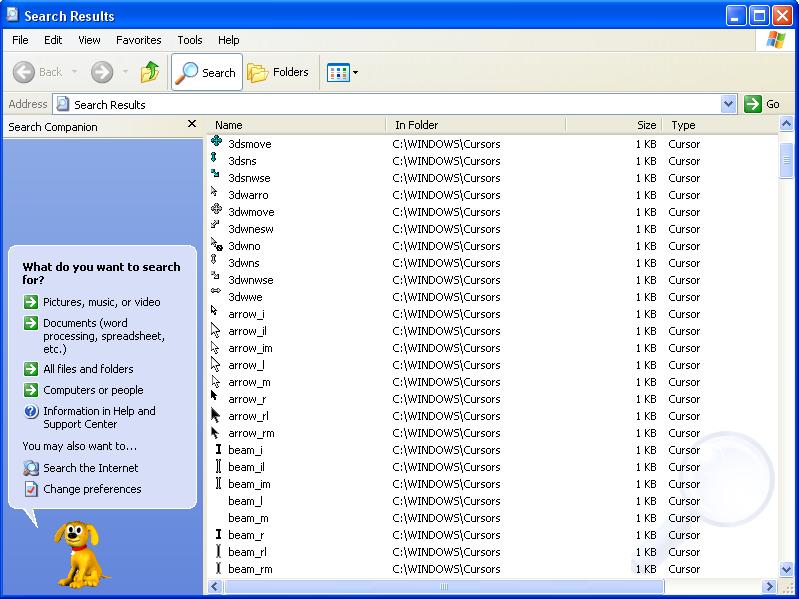Toggle the Folders pane button

pos(278,72)
